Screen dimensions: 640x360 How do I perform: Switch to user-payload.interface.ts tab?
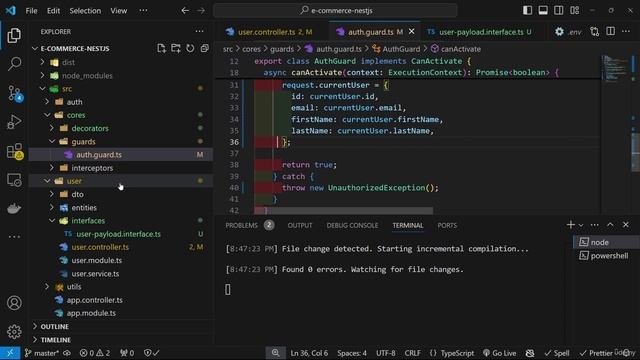(x=480, y=32)
